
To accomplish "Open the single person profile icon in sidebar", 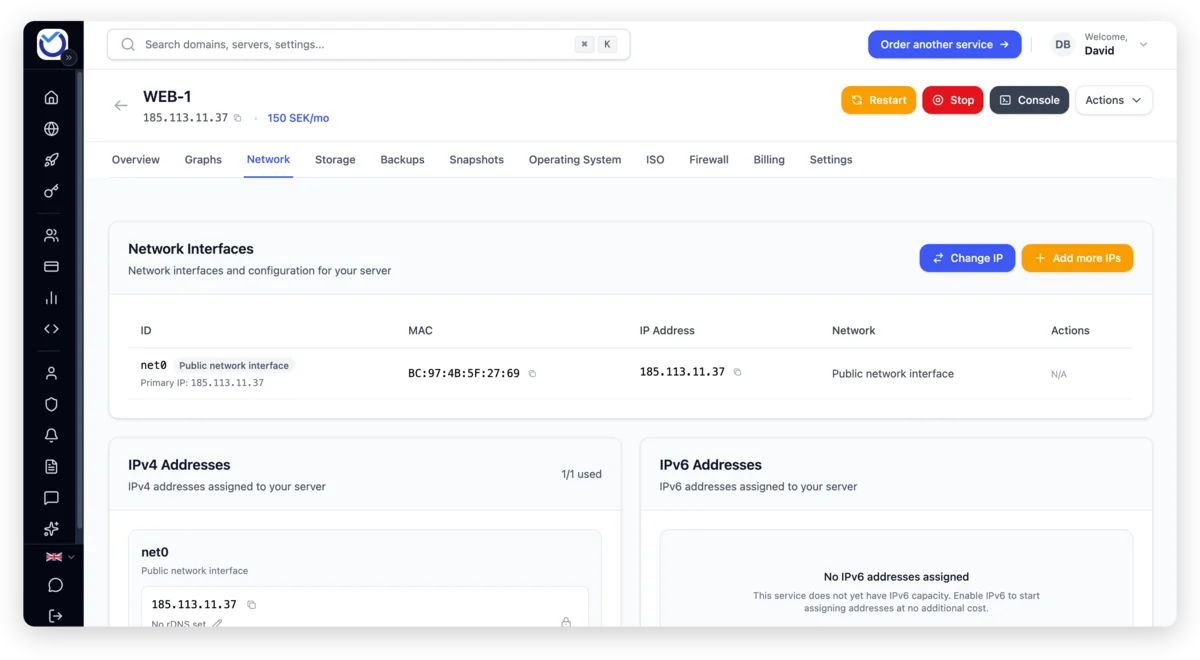I will [51, 373].
